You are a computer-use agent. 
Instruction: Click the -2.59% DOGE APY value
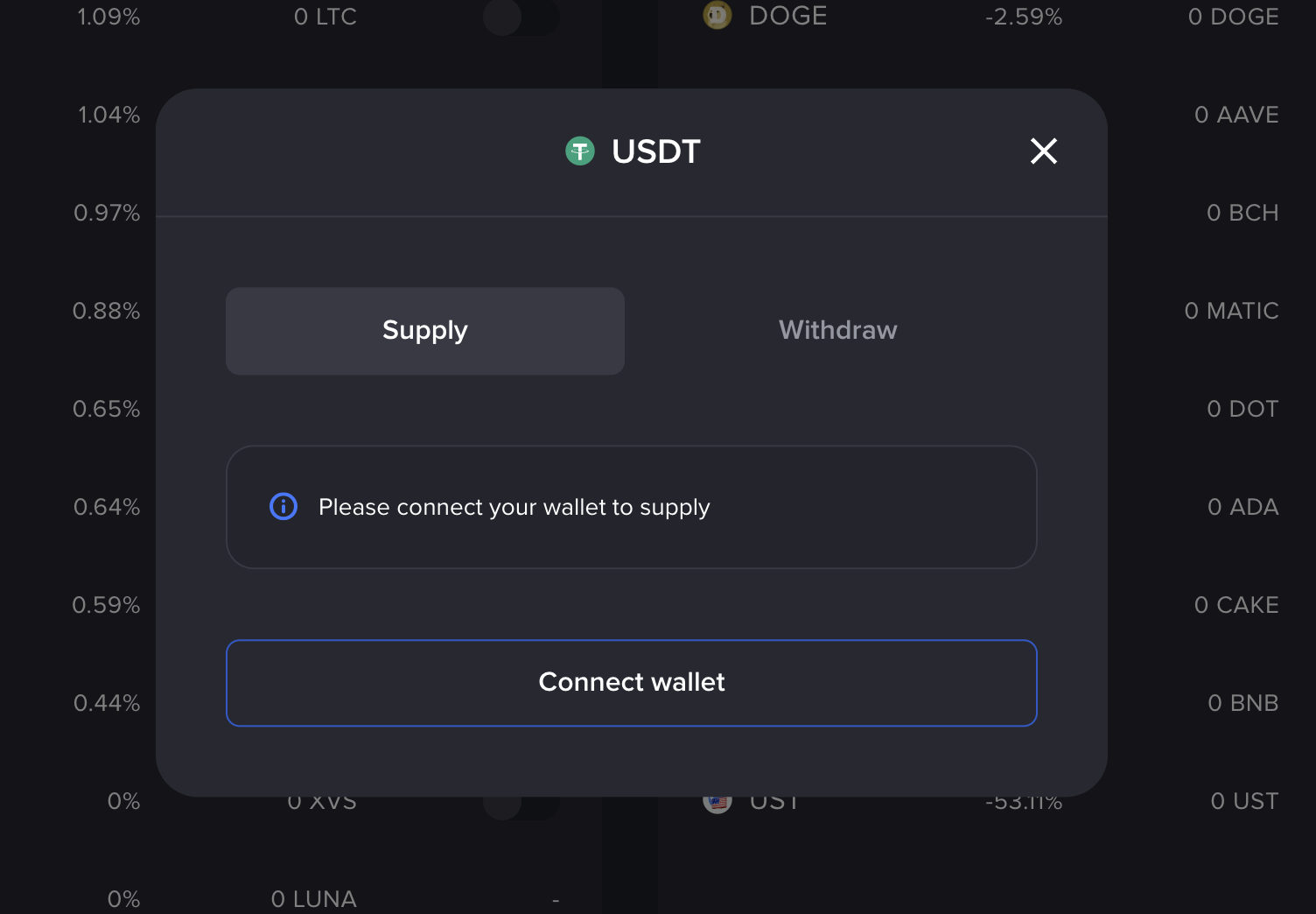[x=1024, y=17]
